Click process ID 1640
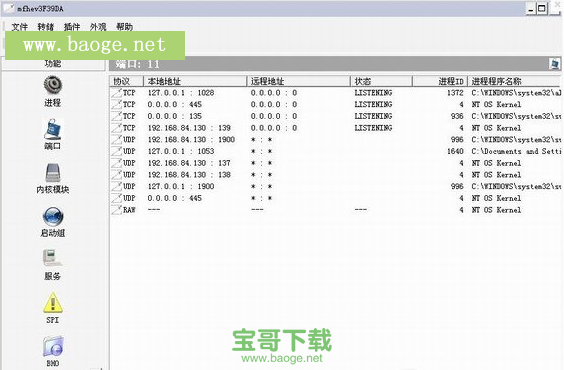Screen dimensions: 564x370 point(455,151)
